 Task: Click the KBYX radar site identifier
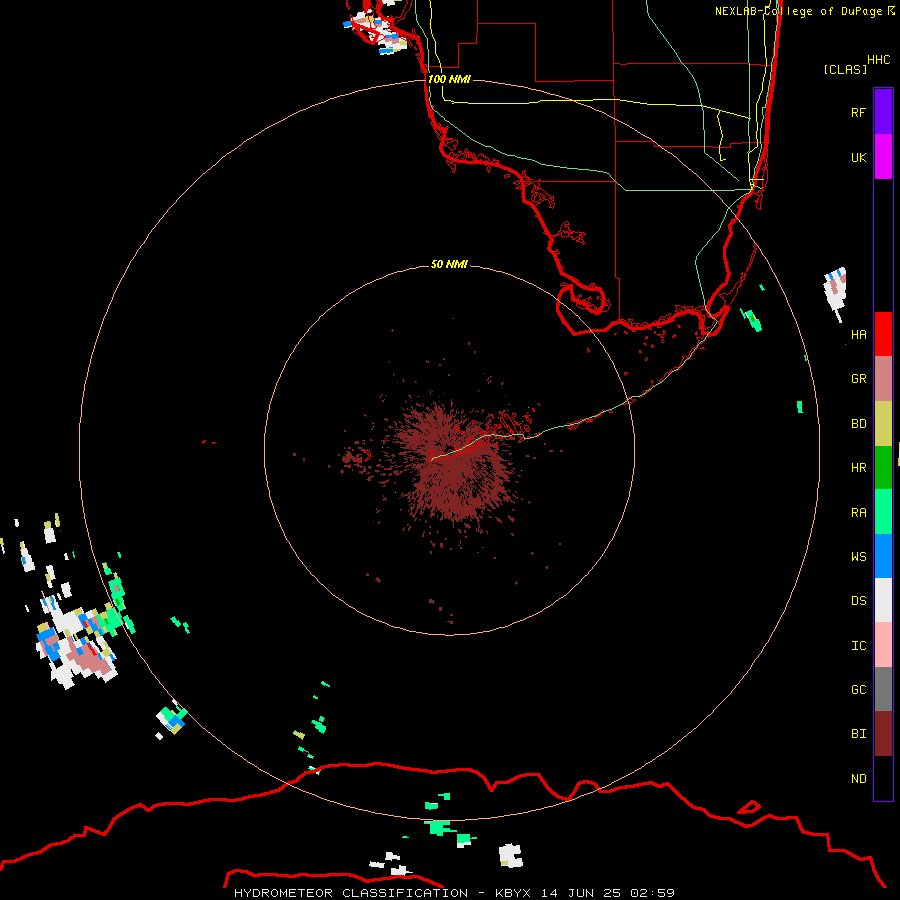coord(513,893)
